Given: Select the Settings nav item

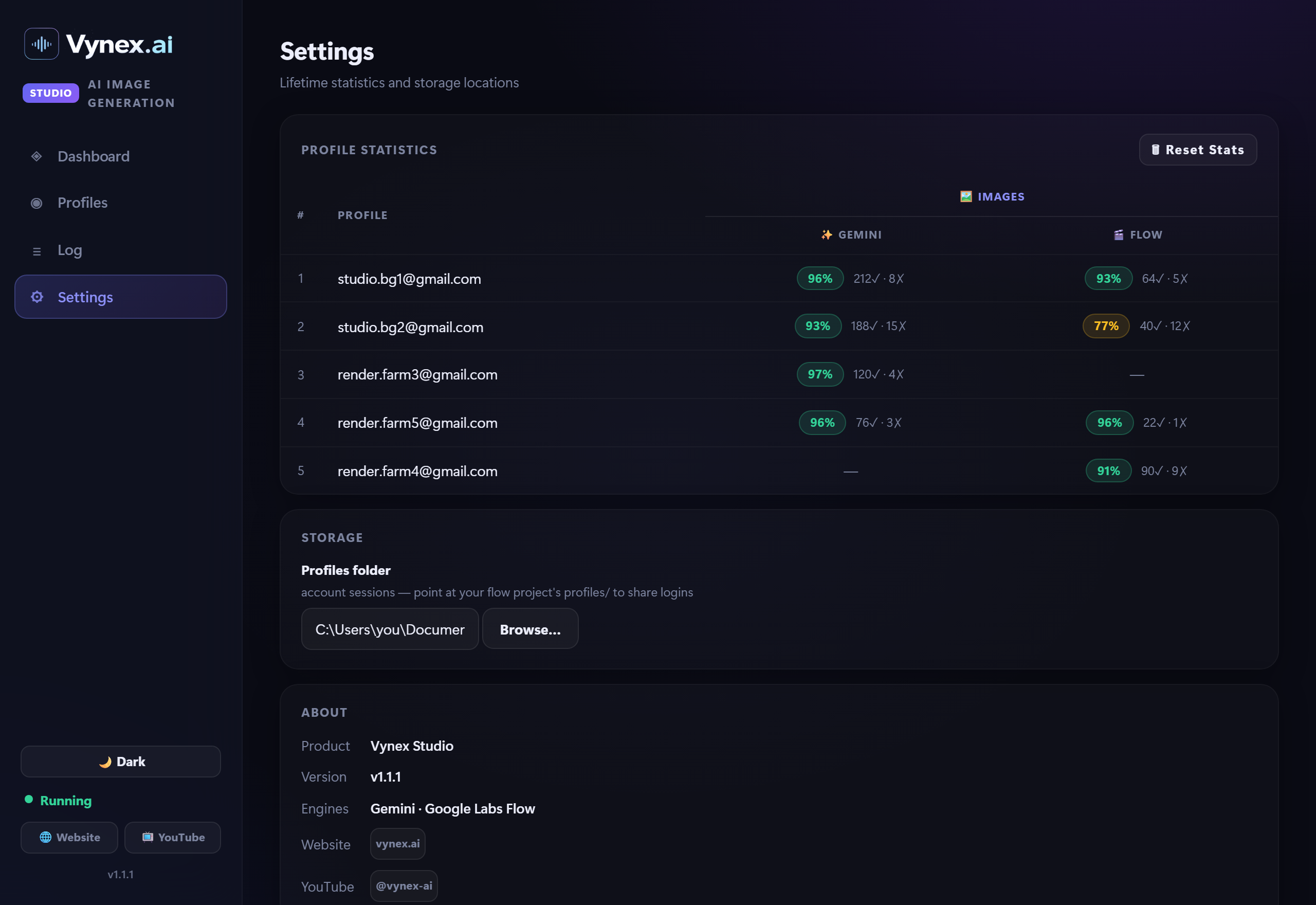Looking at the screenshot, I should (x=121, y=297).
